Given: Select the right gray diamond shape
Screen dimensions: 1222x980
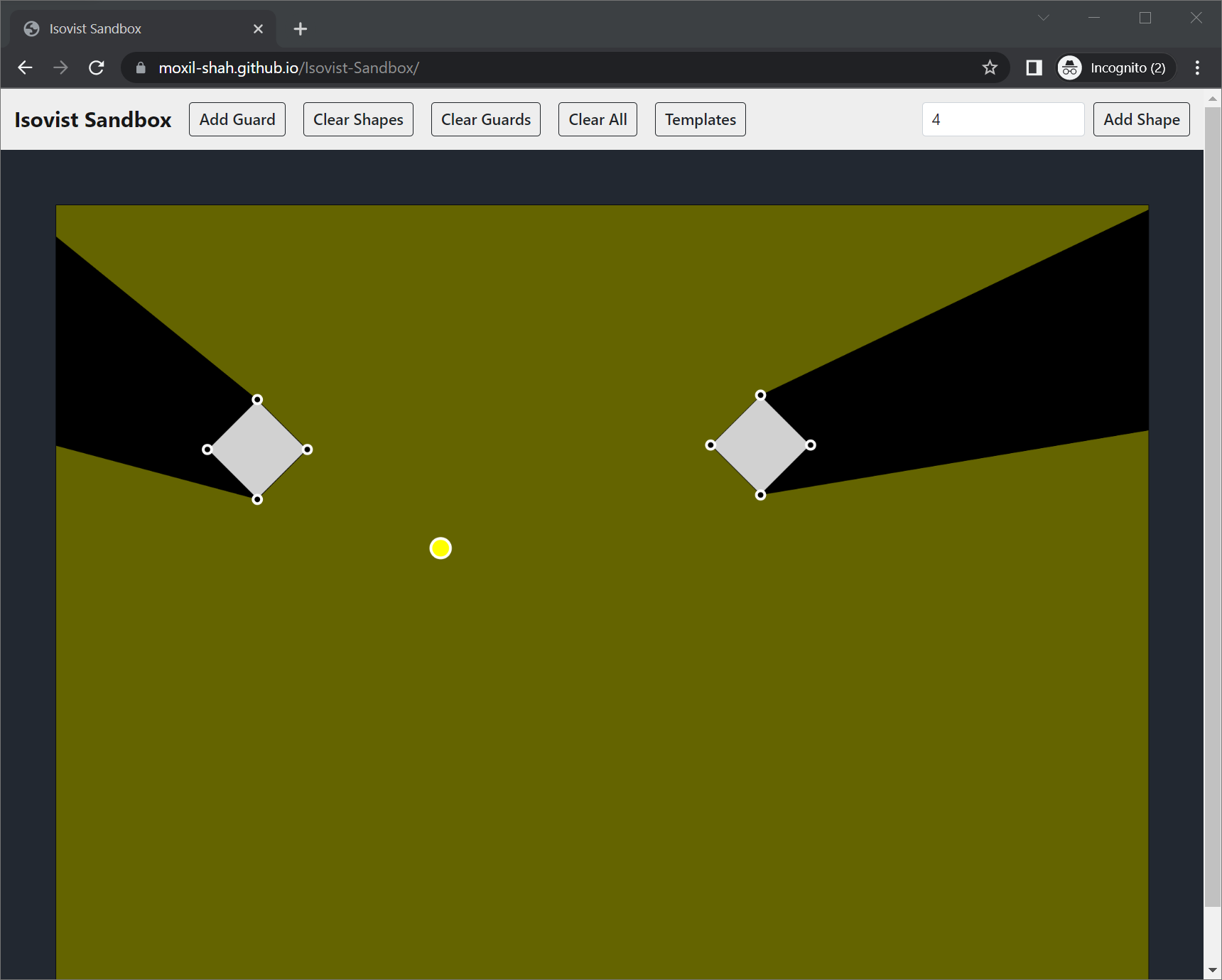Looking at the screenshot, I should click(761, 445).
